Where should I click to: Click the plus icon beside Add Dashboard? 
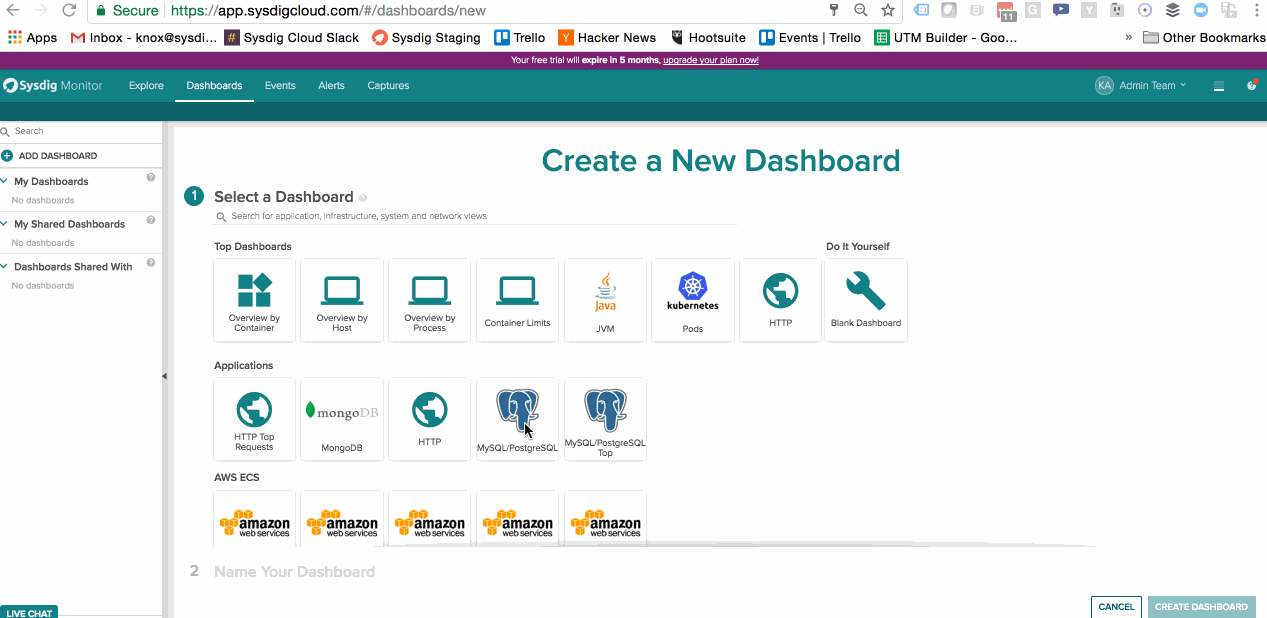(7, 156)
